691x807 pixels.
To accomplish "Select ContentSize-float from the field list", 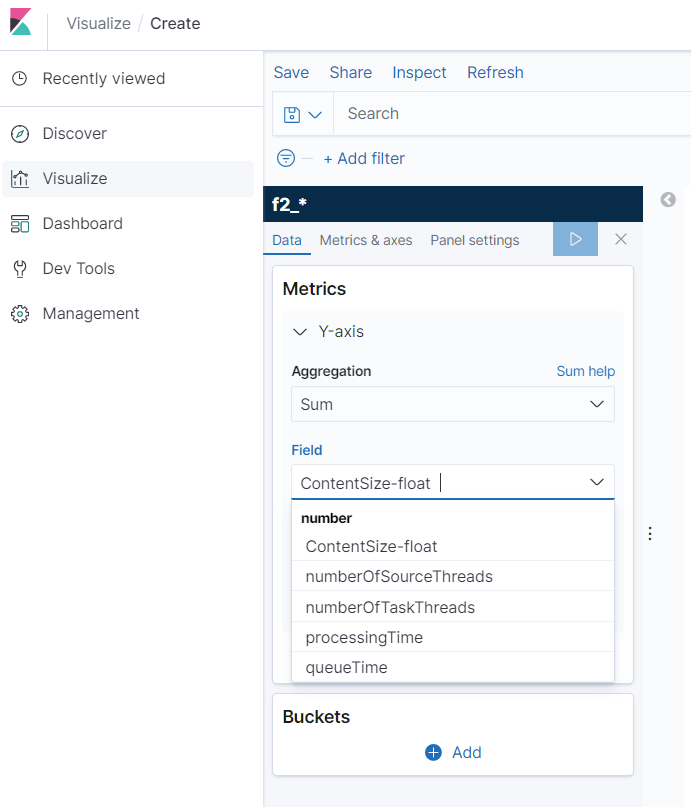I will pos(453,546).
